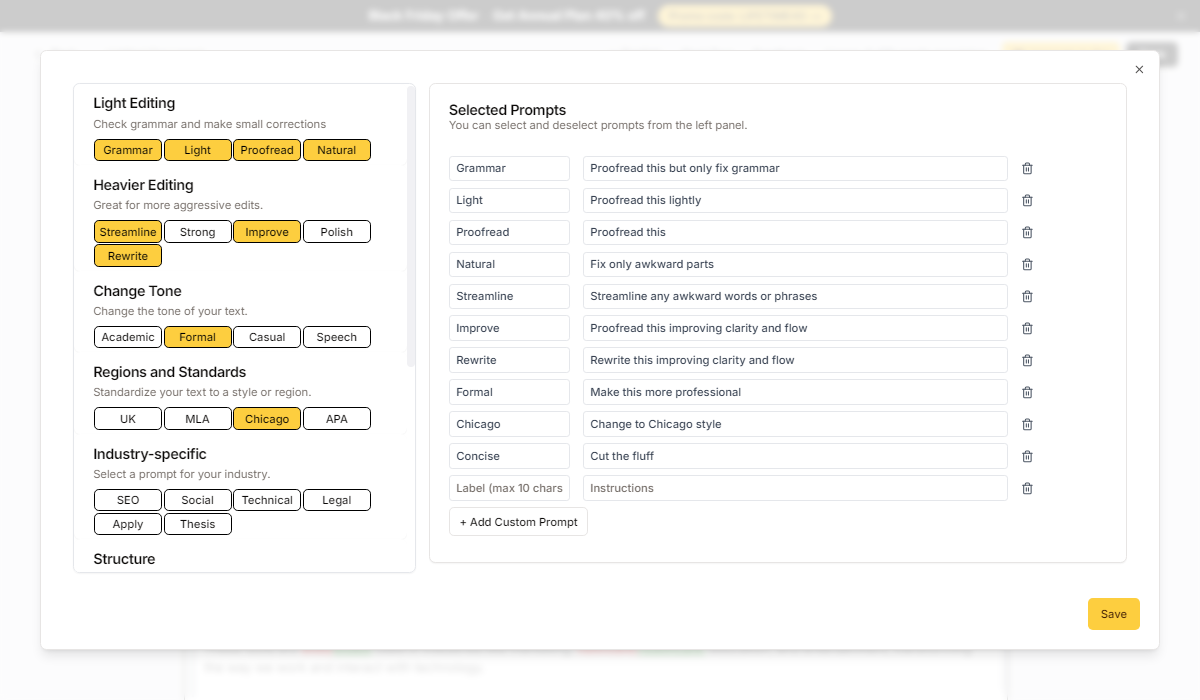Click Add Custom Prompt button
Viewport: 1200px width, 700px height.
[518, 522]
